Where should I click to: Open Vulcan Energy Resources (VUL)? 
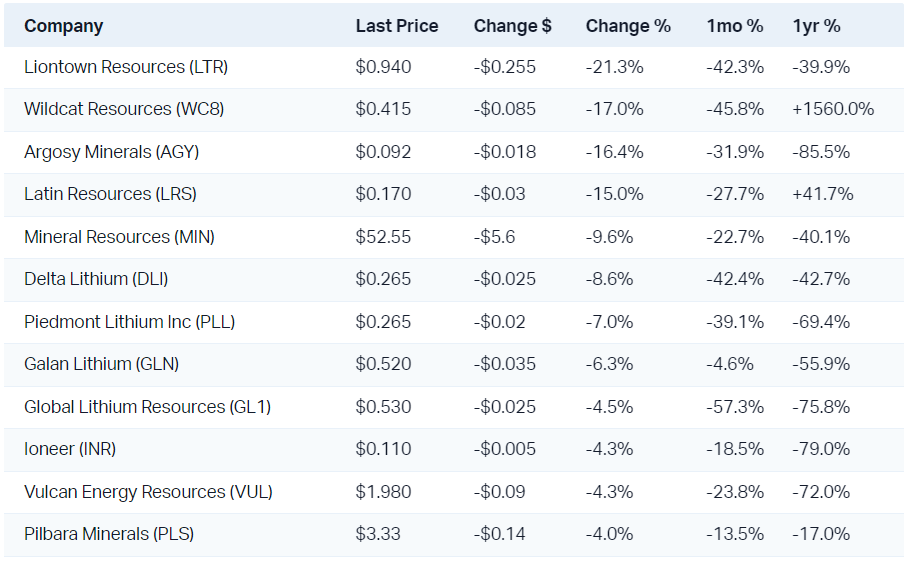148,492
